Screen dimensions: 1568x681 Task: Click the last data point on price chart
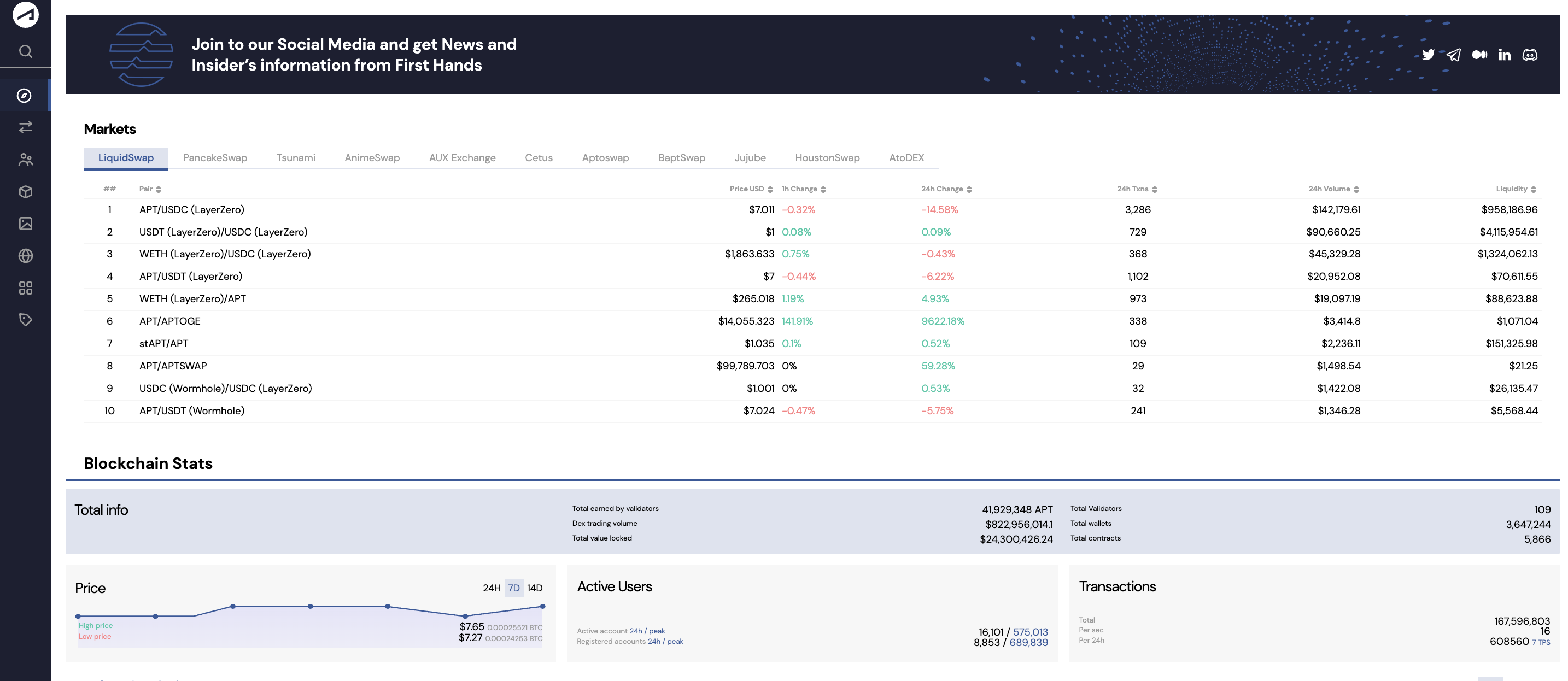[x=542, y=606]
